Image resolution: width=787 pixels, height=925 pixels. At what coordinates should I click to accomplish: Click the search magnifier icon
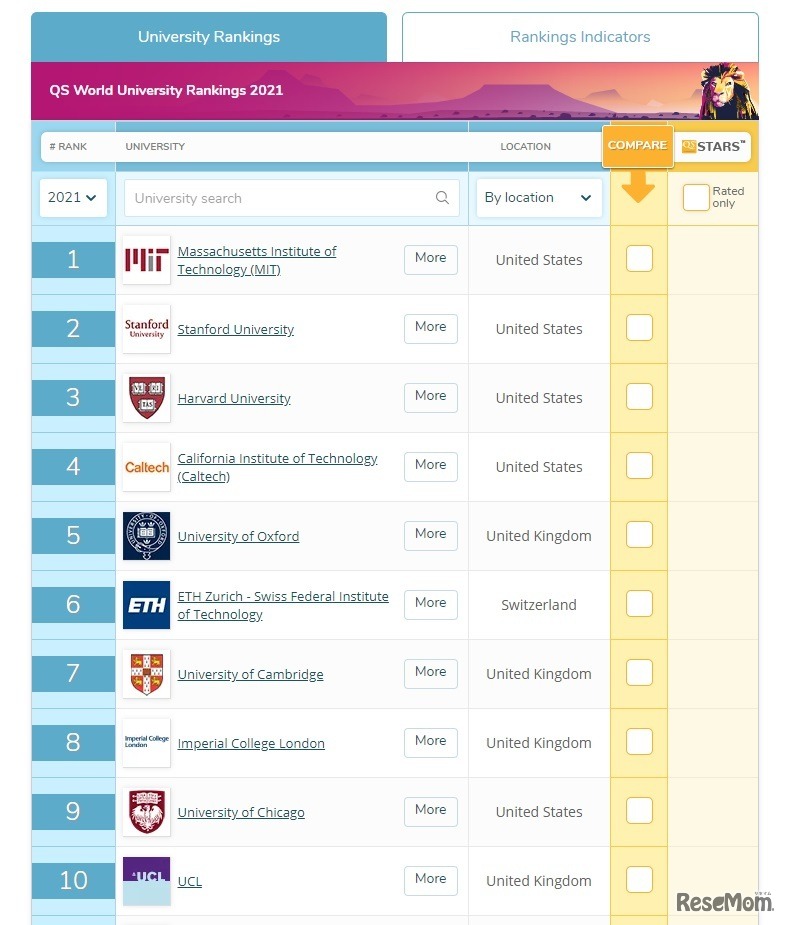click(x=443, y=198)
